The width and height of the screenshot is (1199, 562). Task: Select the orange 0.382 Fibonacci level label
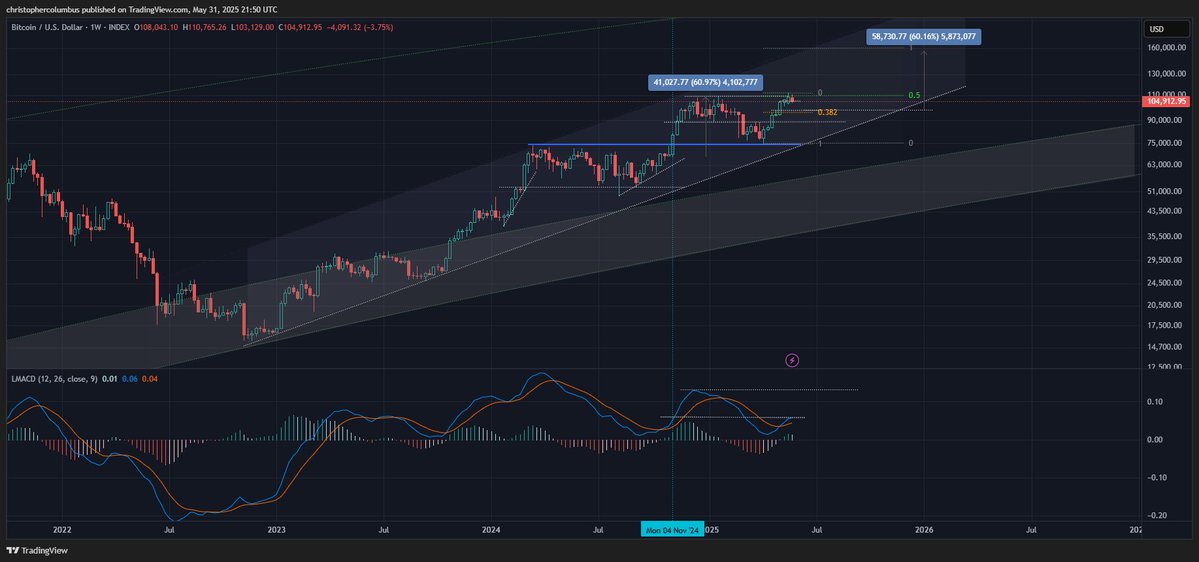coord(827,112)
